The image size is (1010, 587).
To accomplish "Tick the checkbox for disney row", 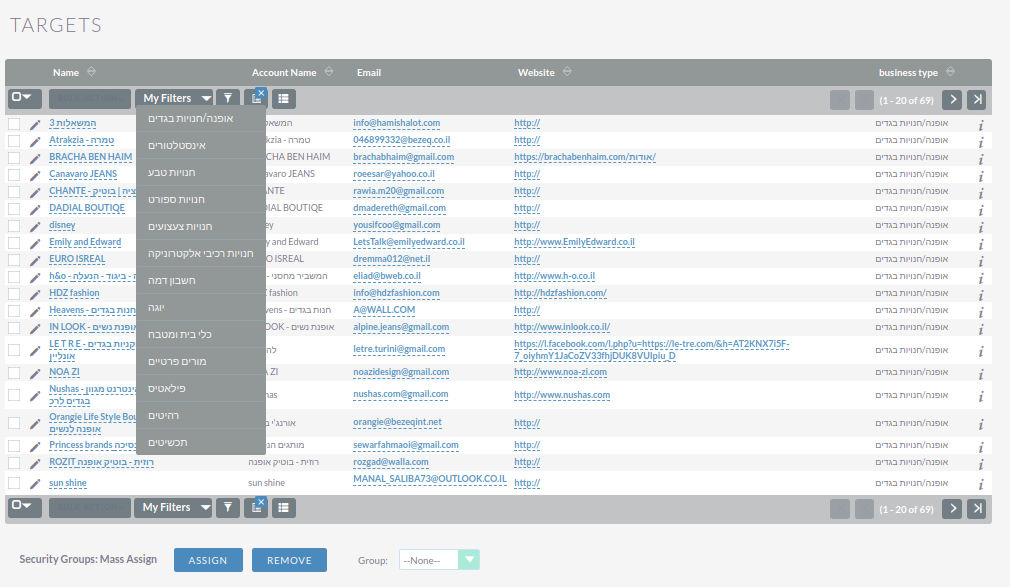I will tap(14, 226).
